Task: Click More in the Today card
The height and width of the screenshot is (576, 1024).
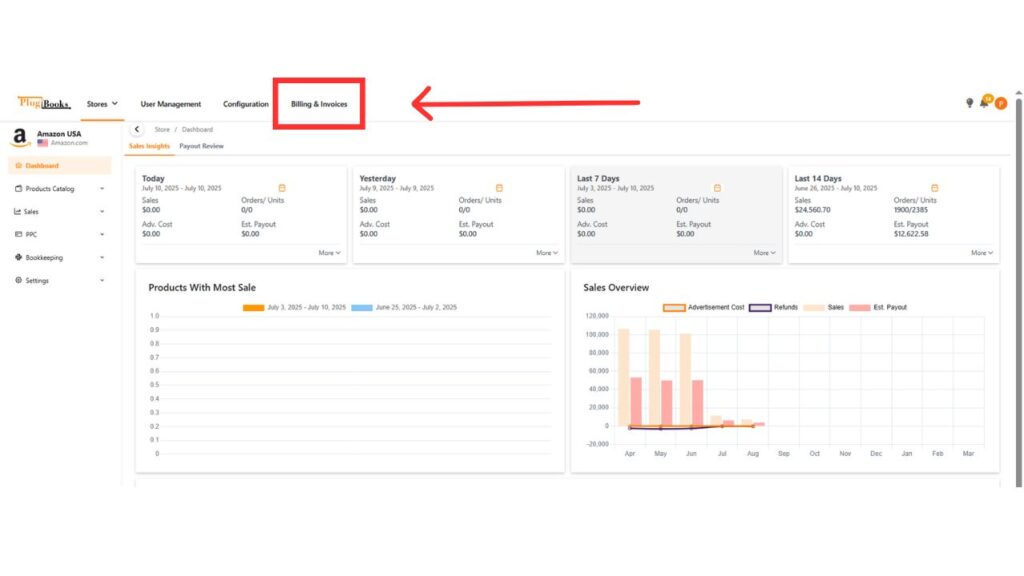Action: coord(329,253)
